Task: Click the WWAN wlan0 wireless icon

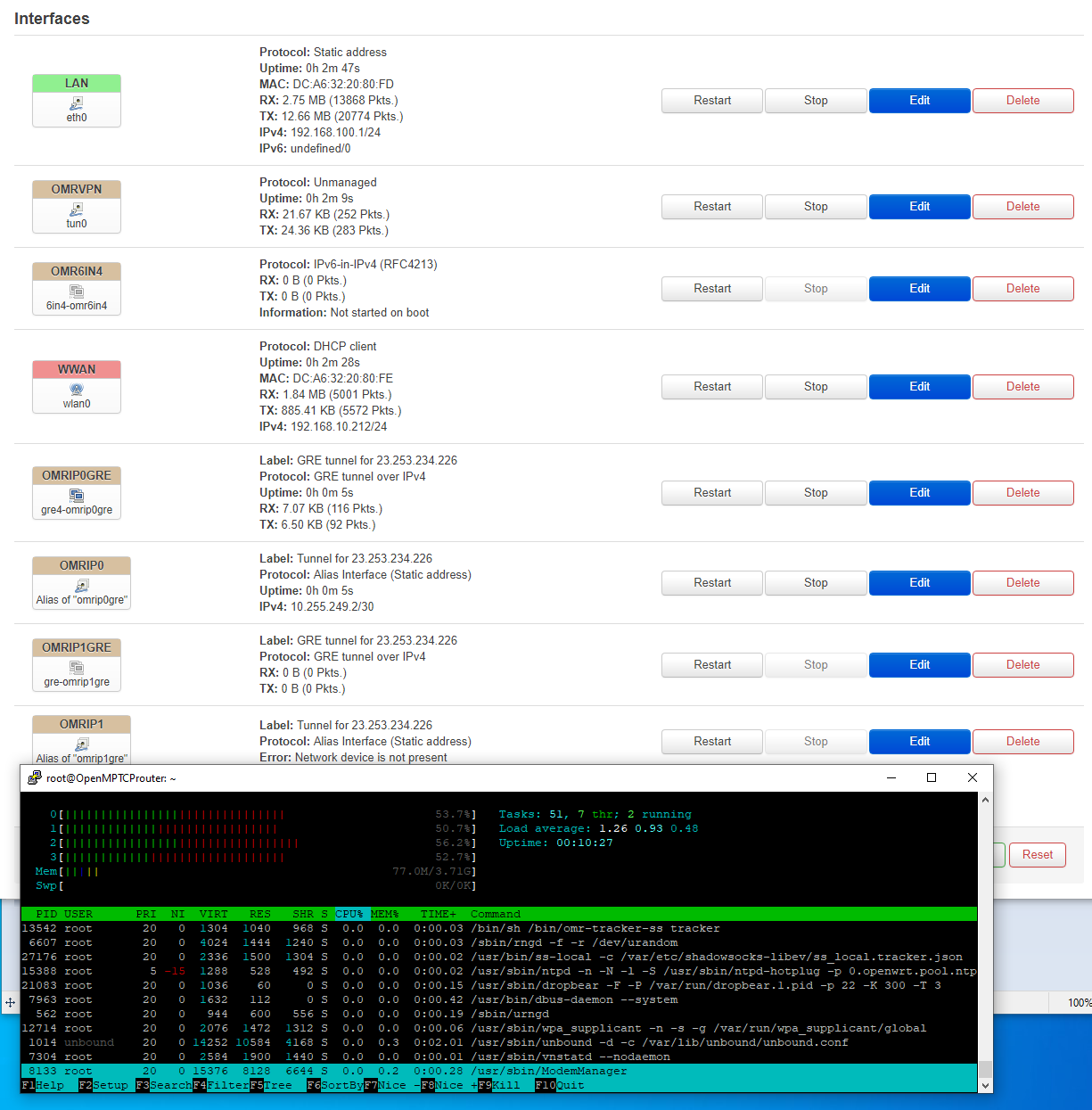Action: tap(77, 390)
